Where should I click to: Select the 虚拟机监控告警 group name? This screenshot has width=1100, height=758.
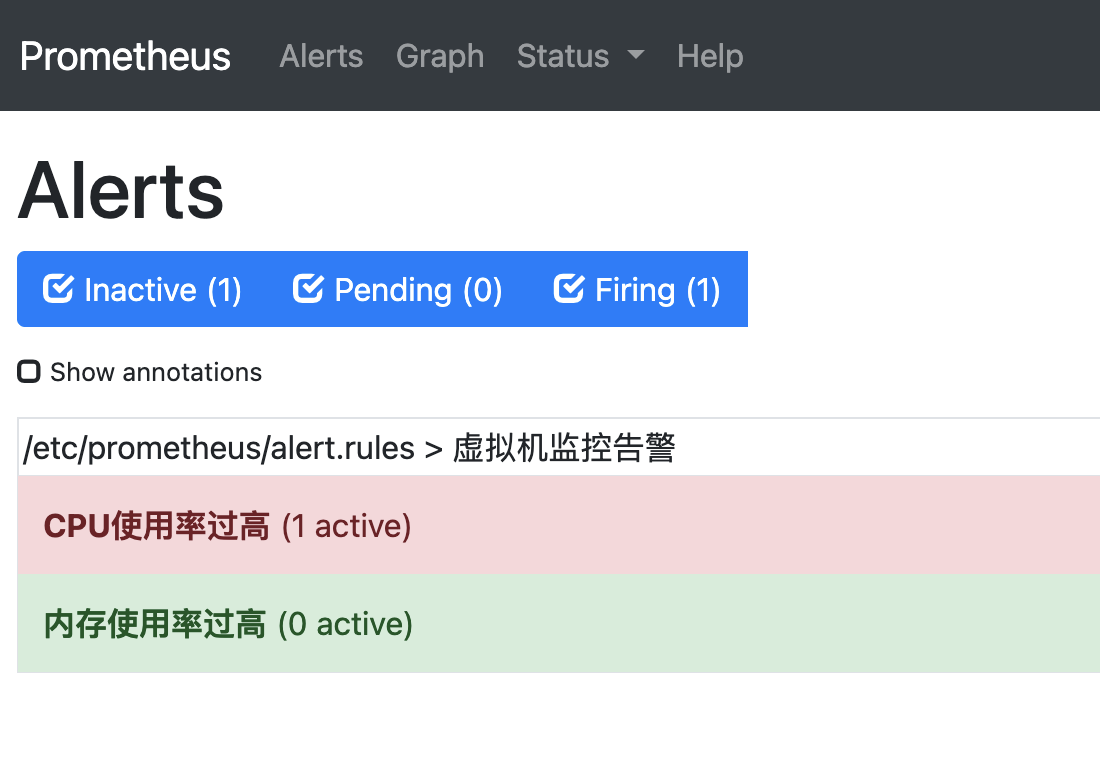(x=564, y=448)
